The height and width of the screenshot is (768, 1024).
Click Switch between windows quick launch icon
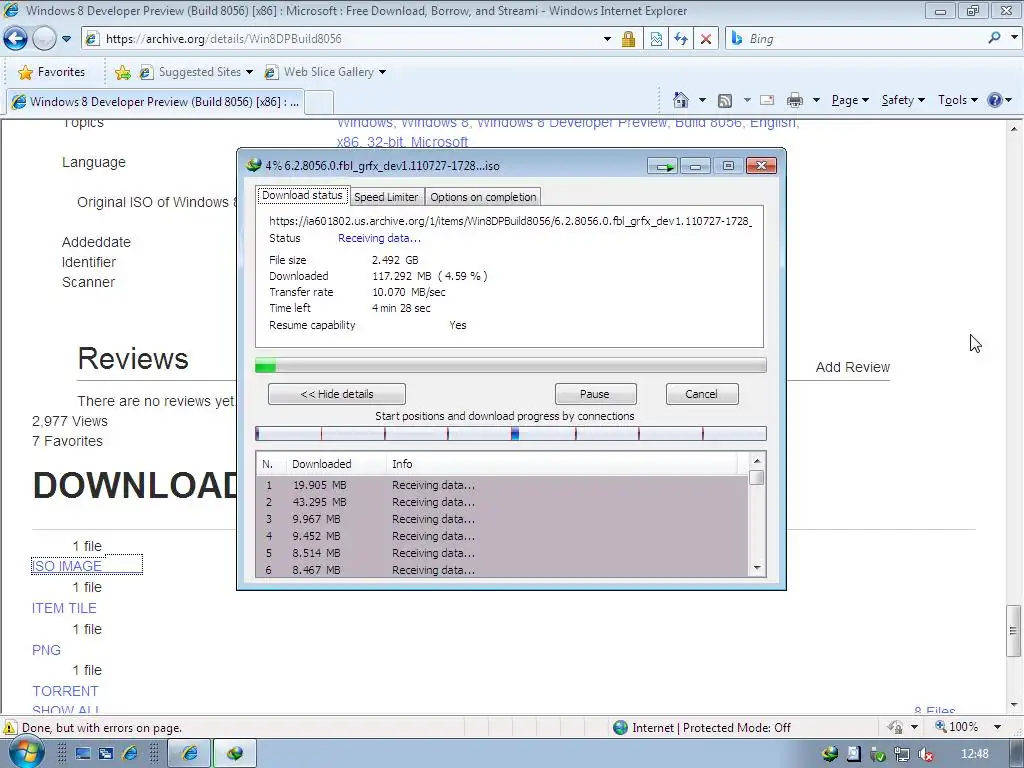coord(106,754)
